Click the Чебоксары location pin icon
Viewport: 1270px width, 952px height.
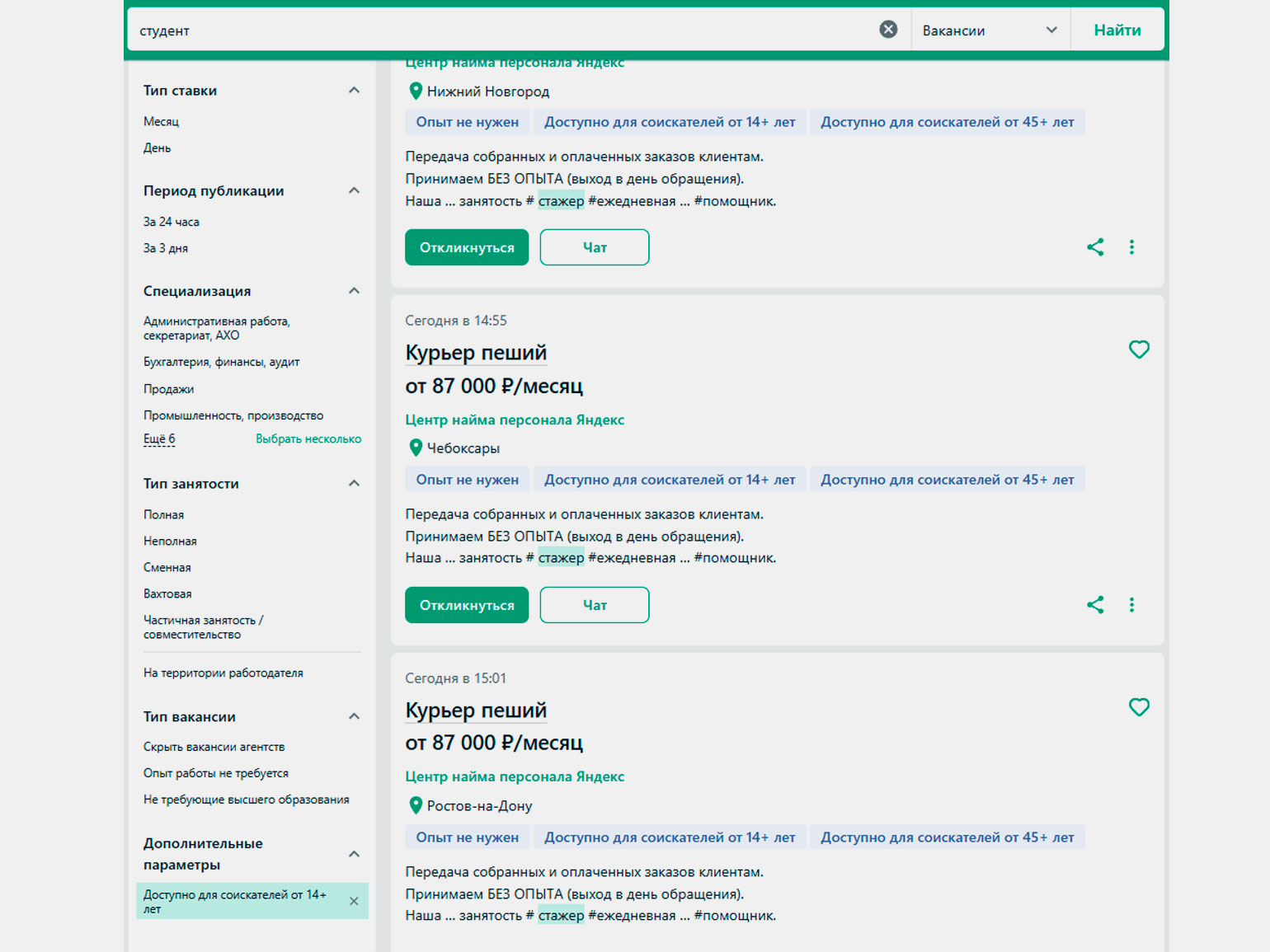[416, 448]
